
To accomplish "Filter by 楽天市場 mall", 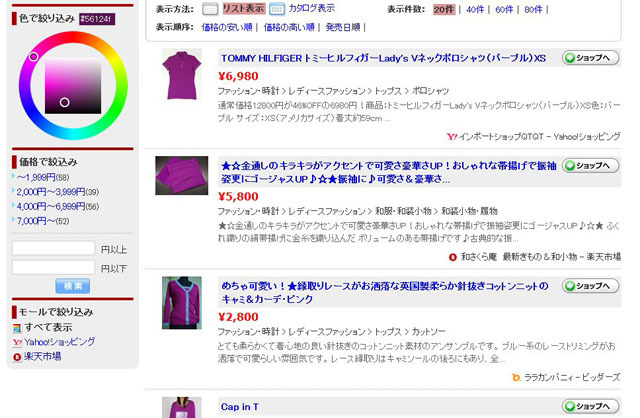I will pyautogui.click(x=42, y=357).
